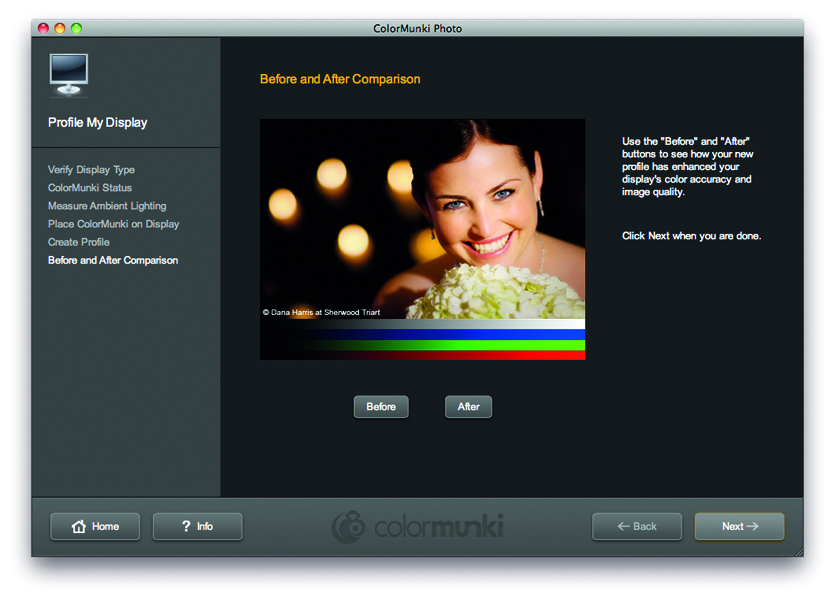Click the Profile My Display heading
This screenshot has width=835, height=600.
tap(97, 123)
